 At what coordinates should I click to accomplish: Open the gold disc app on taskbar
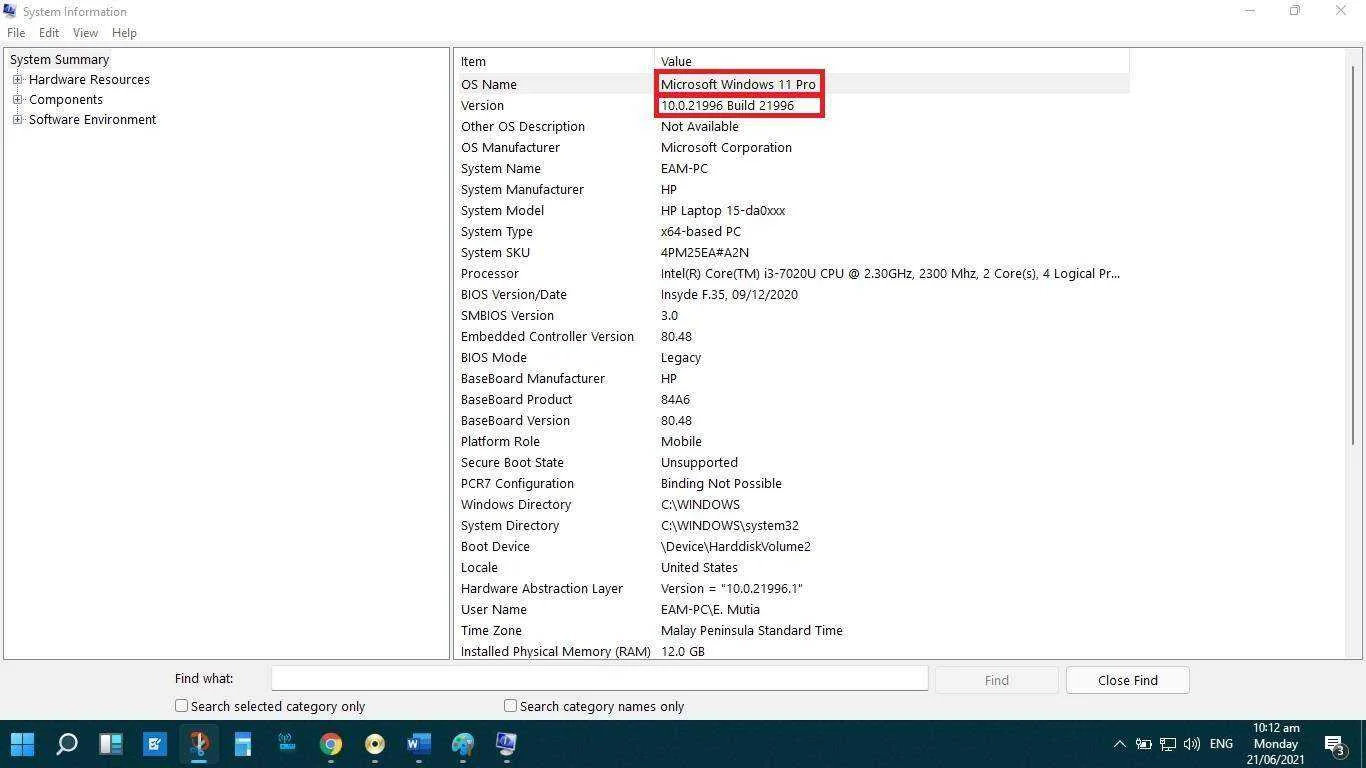(375, 744)
